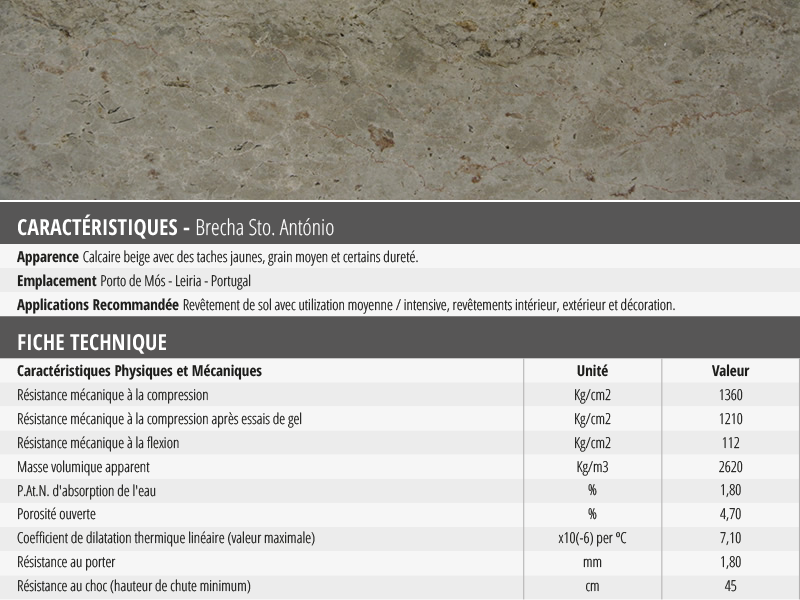Screen dimensions: 800x600
Task: Click Résistance mécanique à la flexion row
Action: [x=400, y=443]
